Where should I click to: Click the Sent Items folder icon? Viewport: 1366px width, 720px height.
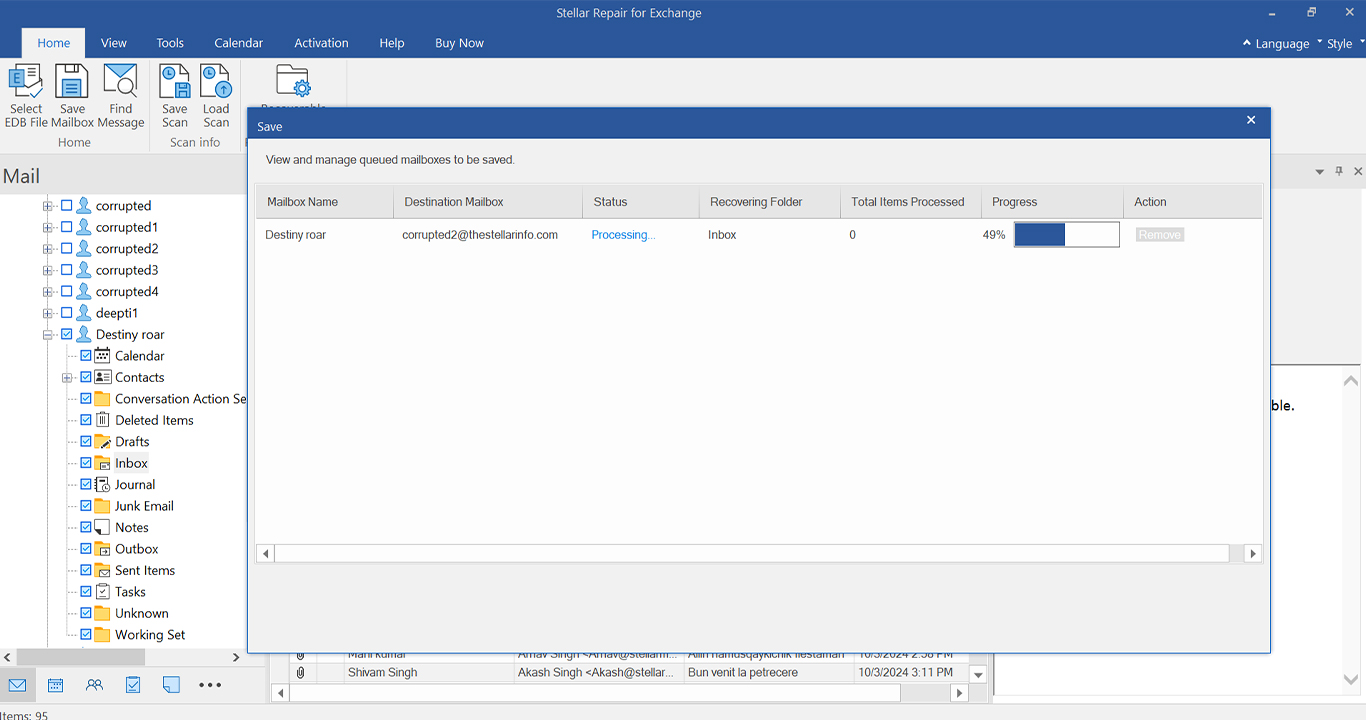[x=102, y=570]
